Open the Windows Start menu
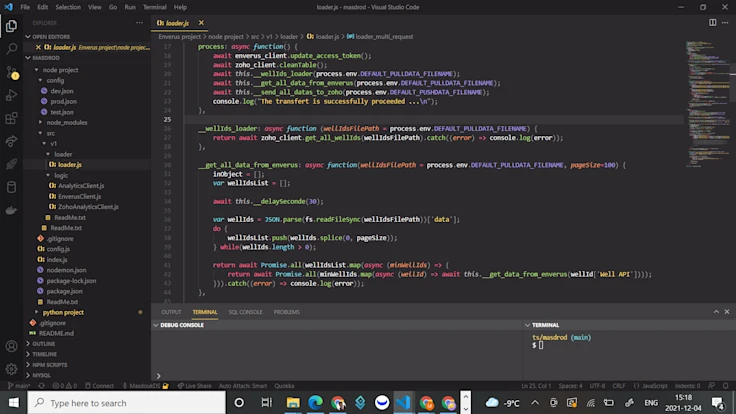Screen dimensions: 736x414 point(13,403)
